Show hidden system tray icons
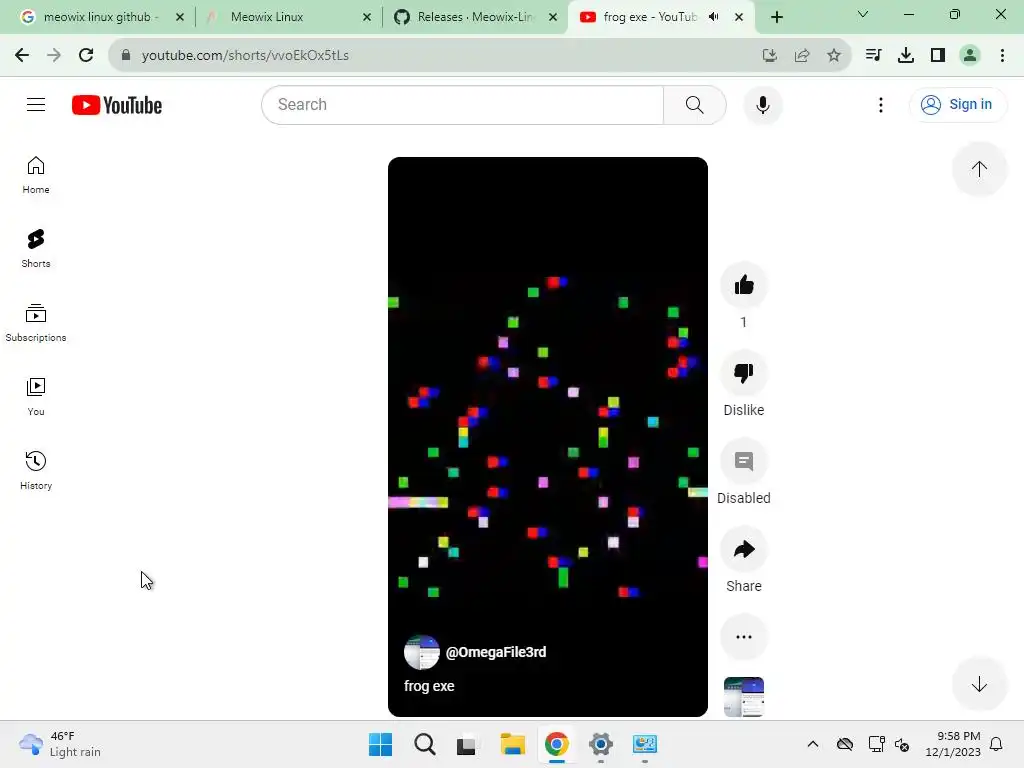This screenshot has height=768, width=1024. pos(812,744)
